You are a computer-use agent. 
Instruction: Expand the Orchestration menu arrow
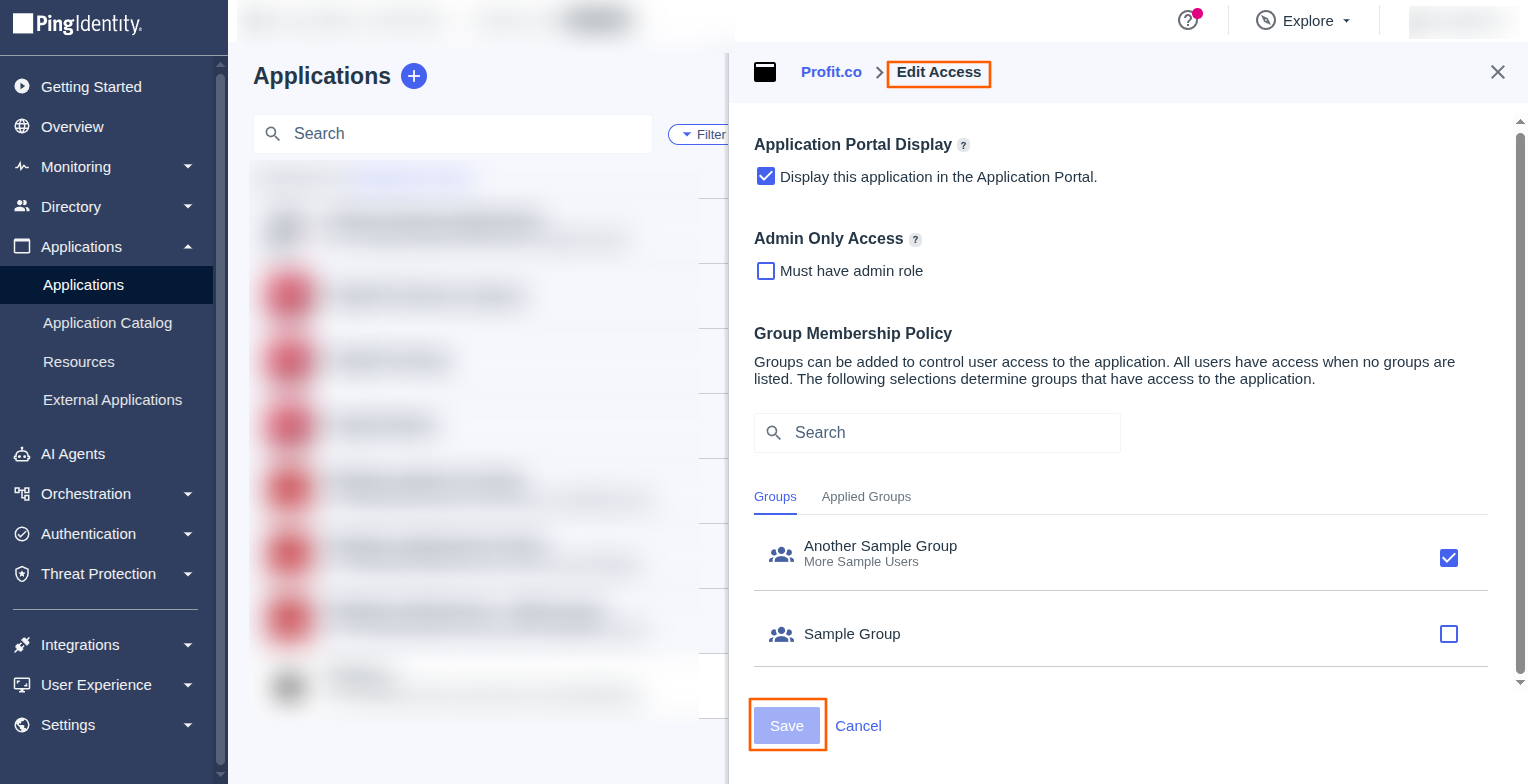[188, 494]
